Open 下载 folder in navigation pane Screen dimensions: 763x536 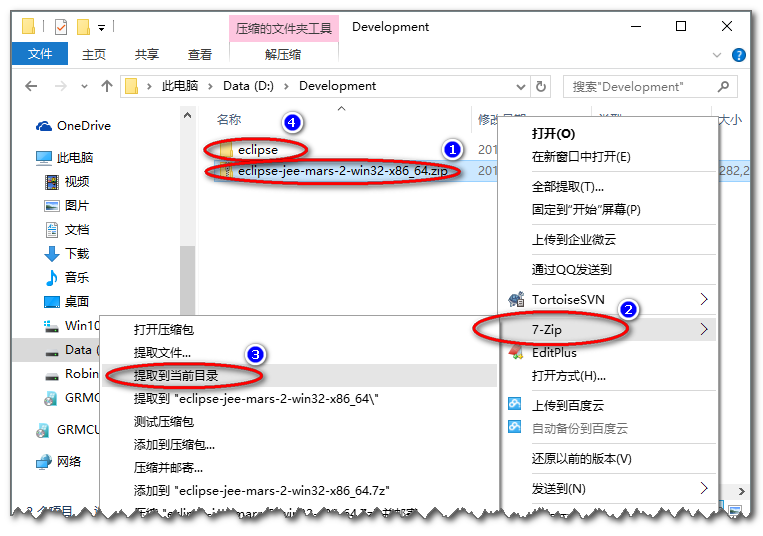point(67,253)
